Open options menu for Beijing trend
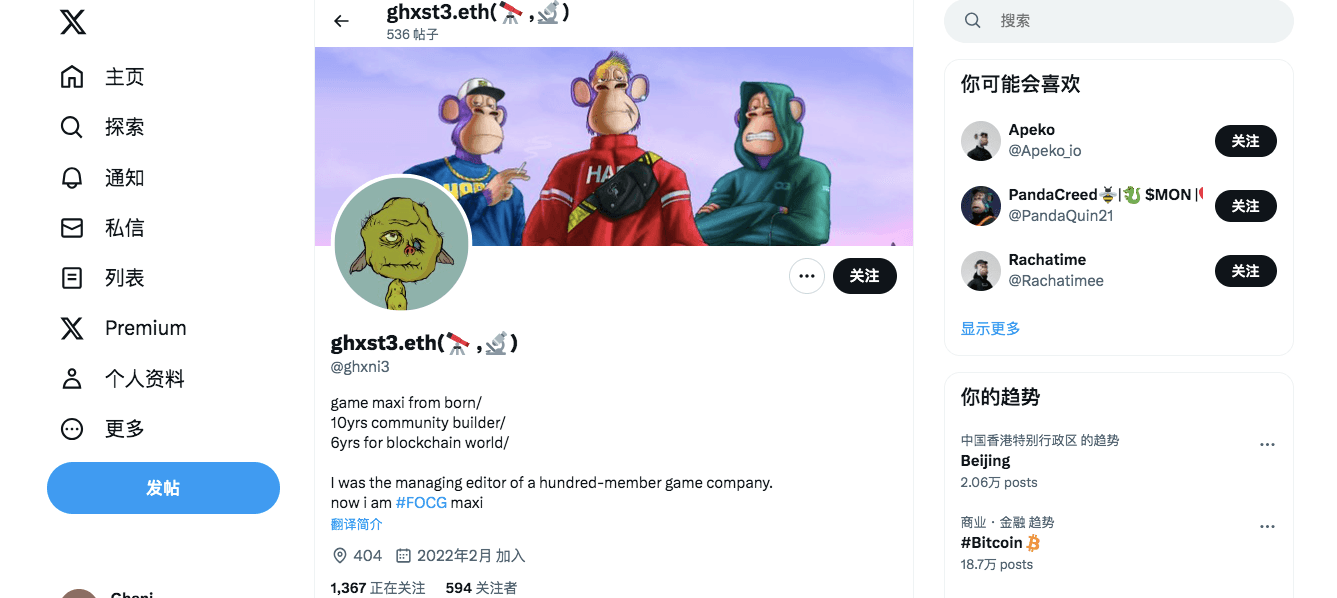 [x=1267, y=445]
